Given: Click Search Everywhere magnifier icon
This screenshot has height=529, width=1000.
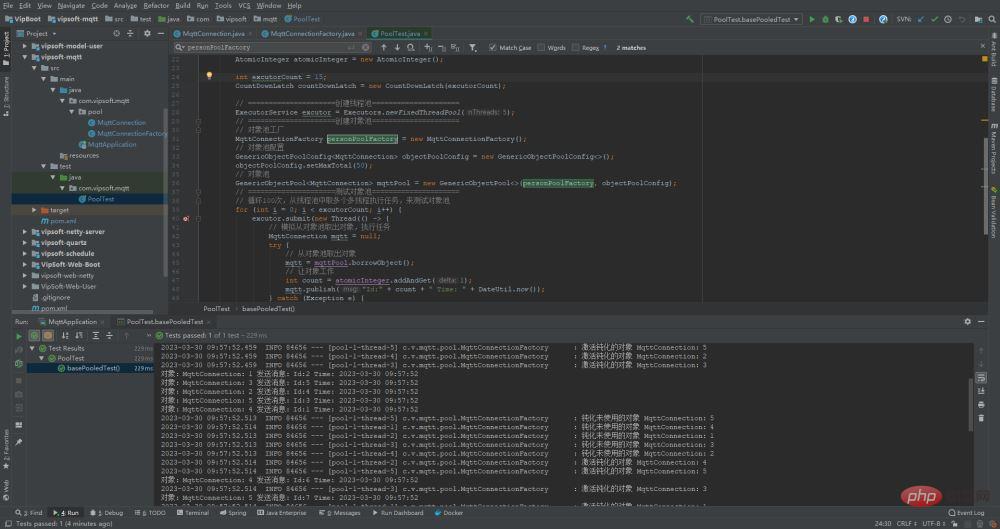Looking at the screenshot, I should [992, 19].
